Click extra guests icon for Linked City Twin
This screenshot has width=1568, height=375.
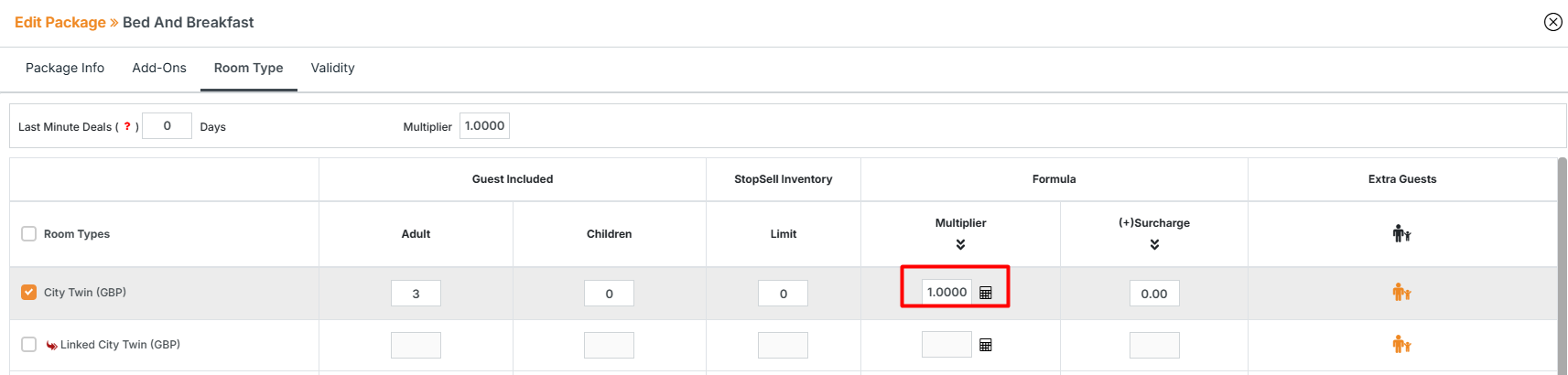pos(1401,345)
